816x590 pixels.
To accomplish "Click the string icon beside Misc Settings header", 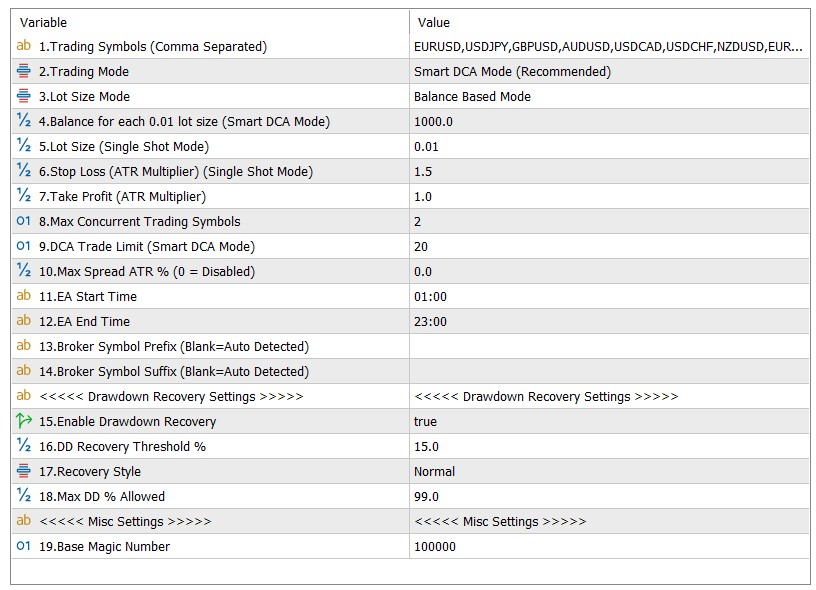I will pyautogui.click(x=23, y=520).
